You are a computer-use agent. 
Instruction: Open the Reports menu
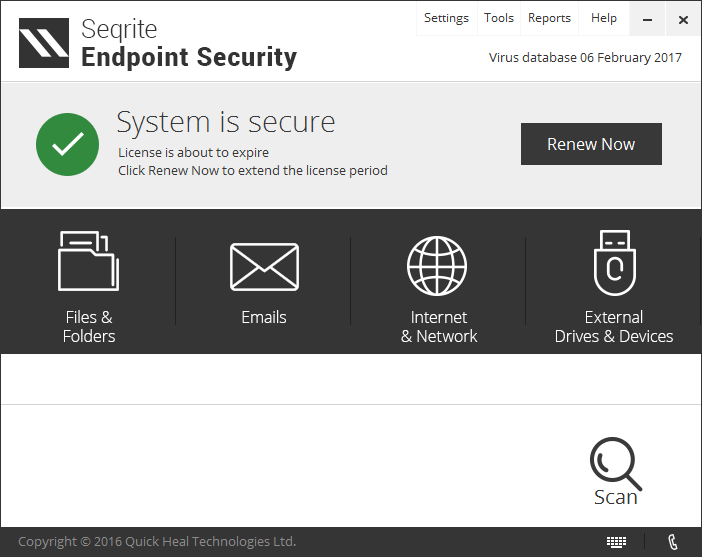click(549, 18)
